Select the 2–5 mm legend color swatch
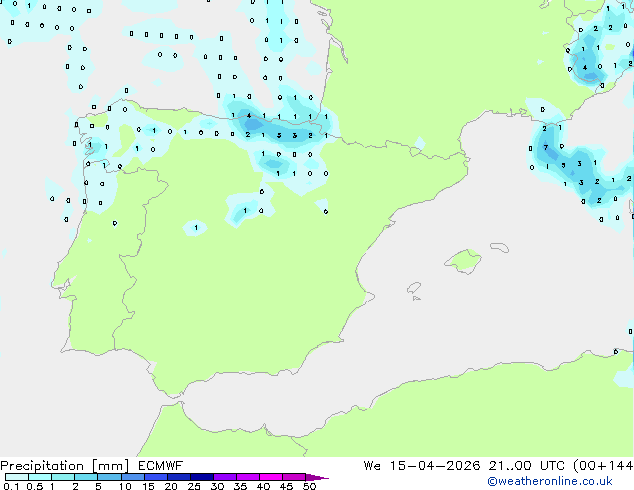 tap(86, 477)
